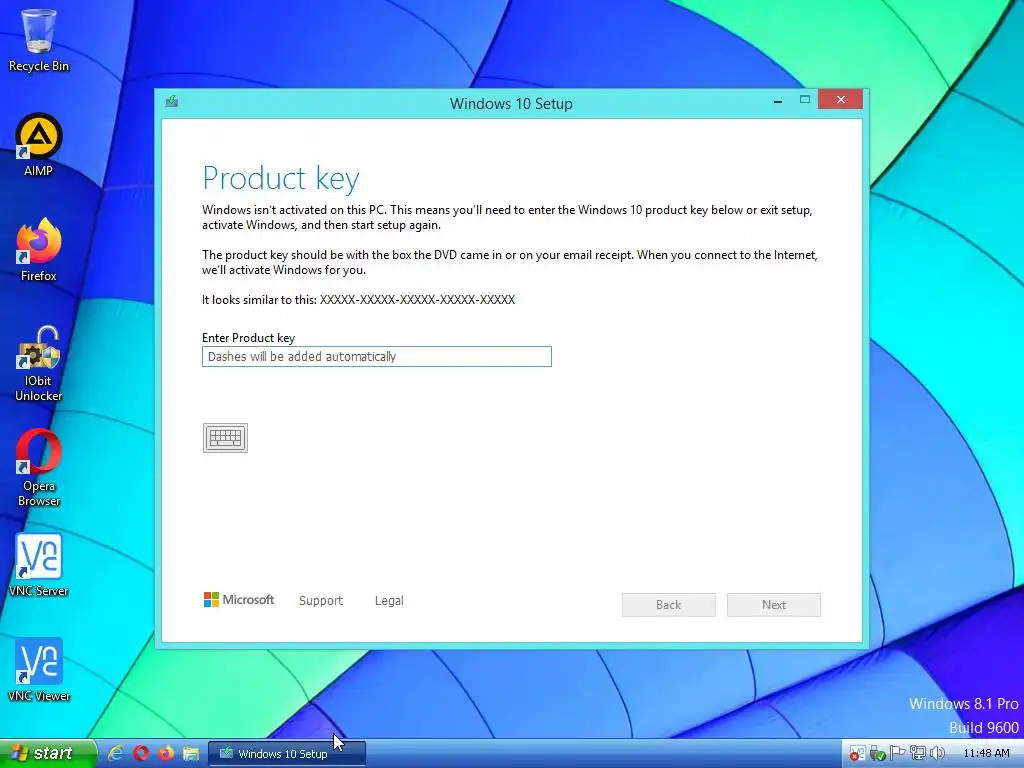Image resolution: width=1024 pixels, height=768 pixels.
Task: Click the Microsoft logo in Setup footer
Action: [x=239, y=600]
